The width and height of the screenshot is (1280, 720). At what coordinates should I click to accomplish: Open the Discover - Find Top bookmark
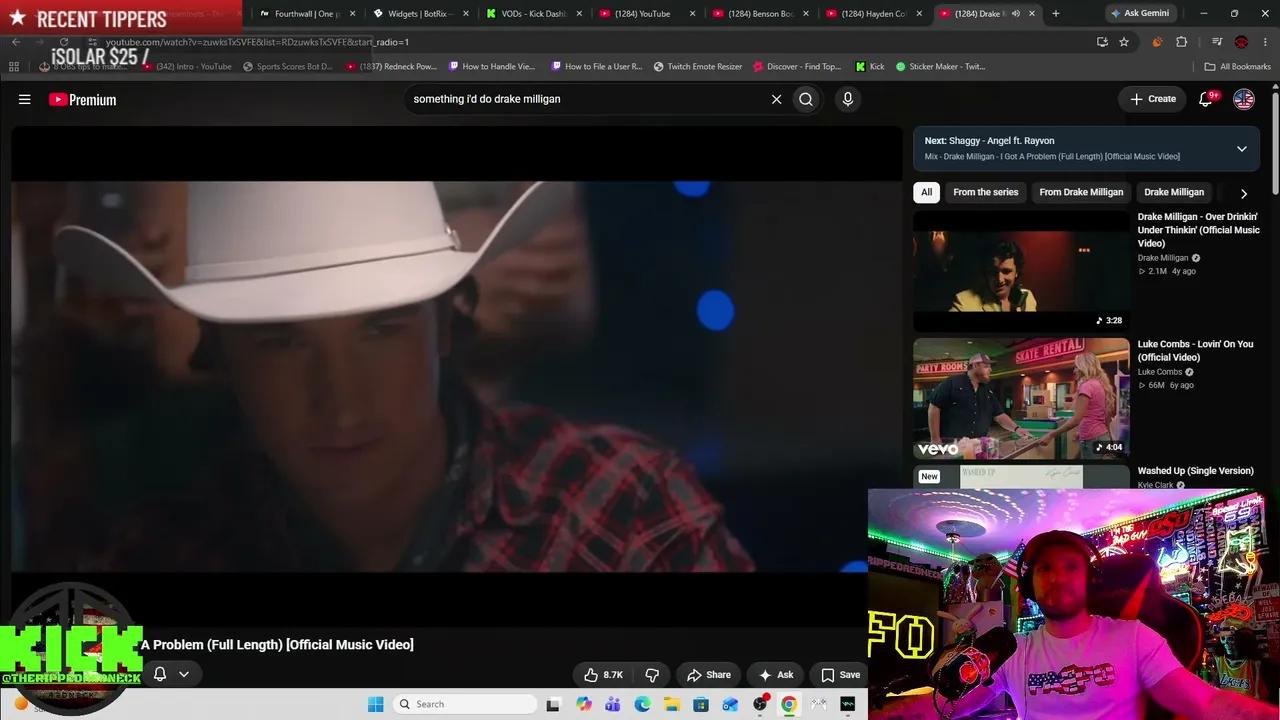(797, 67)
